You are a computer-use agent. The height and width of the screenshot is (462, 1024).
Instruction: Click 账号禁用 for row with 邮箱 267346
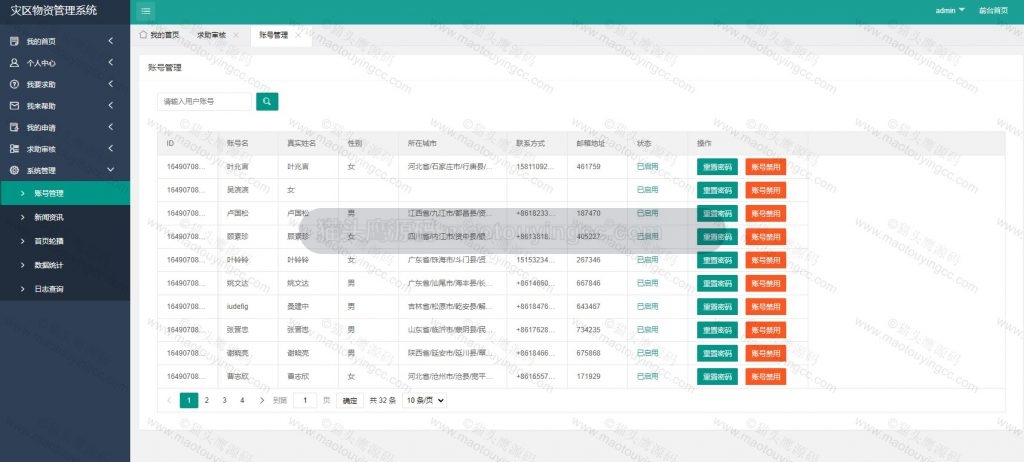click(x=765, y=260)
